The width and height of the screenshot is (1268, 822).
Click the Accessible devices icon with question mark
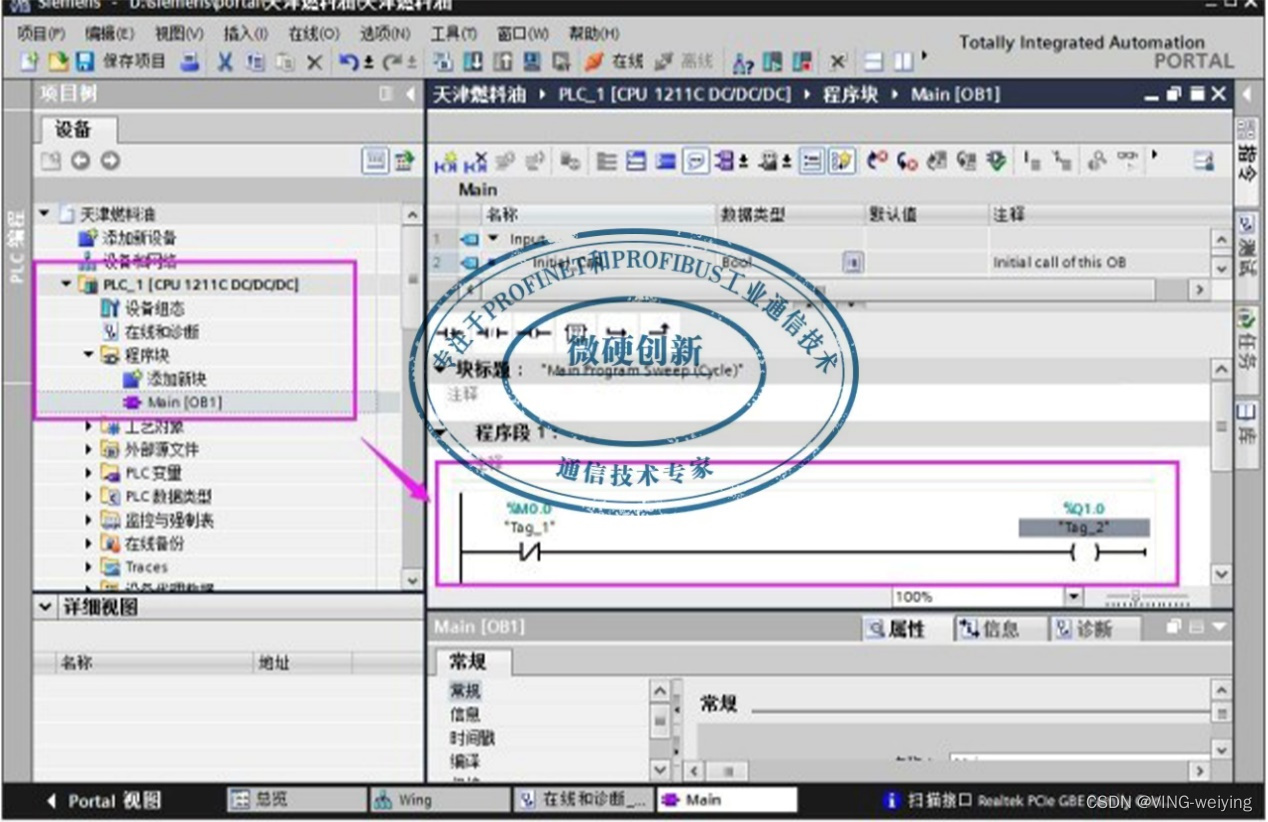(743, 62)
